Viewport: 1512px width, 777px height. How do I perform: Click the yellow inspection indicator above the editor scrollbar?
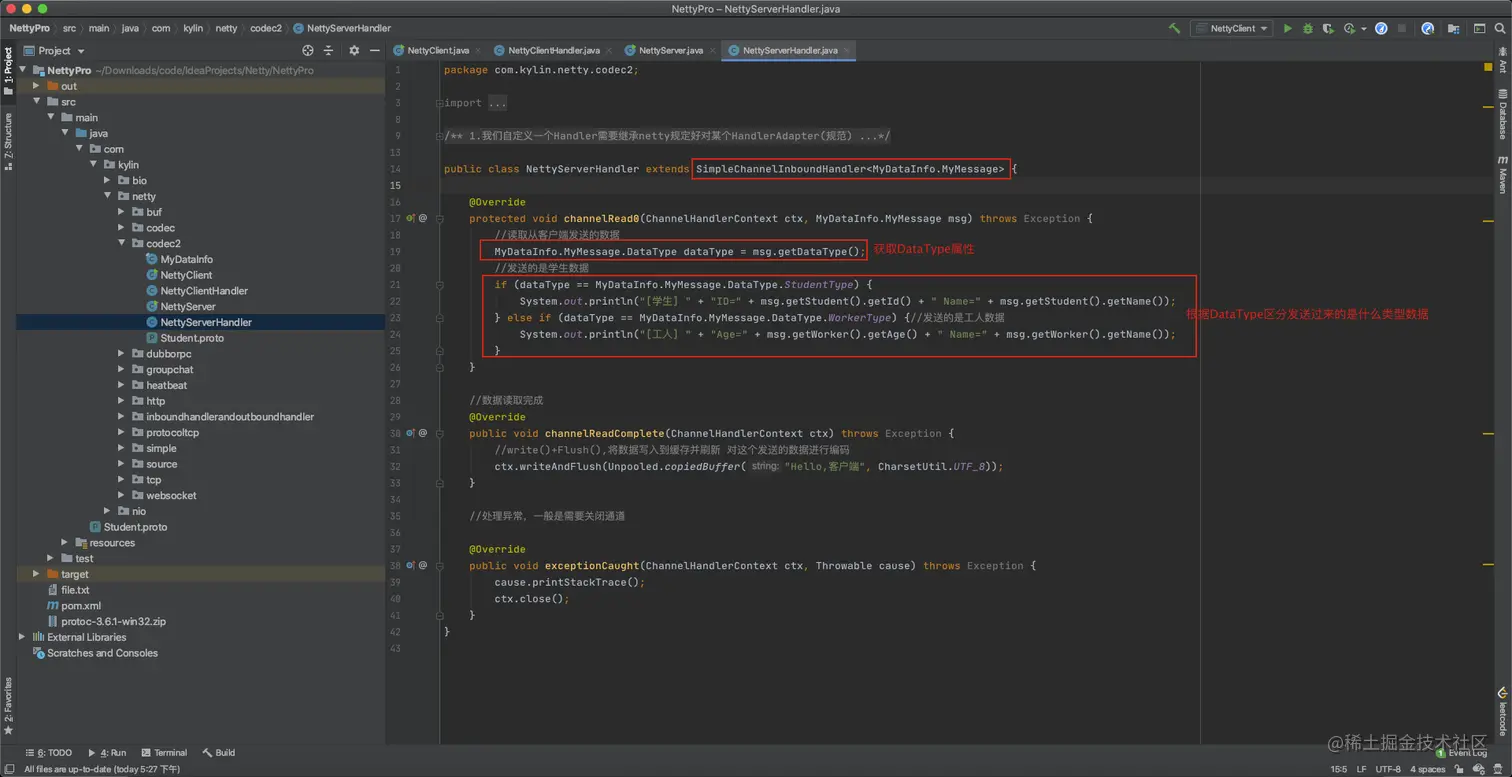tap(1488, 68)
